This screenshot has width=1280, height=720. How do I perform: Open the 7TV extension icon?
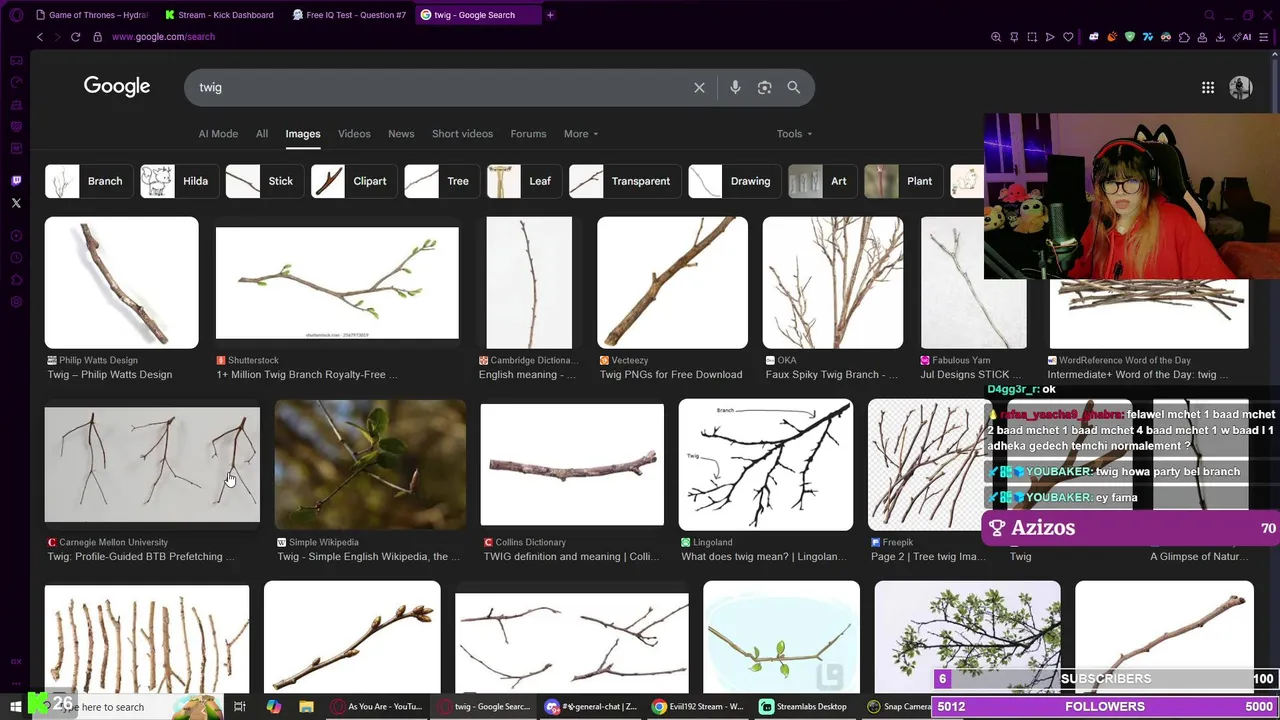[1148, 37]
